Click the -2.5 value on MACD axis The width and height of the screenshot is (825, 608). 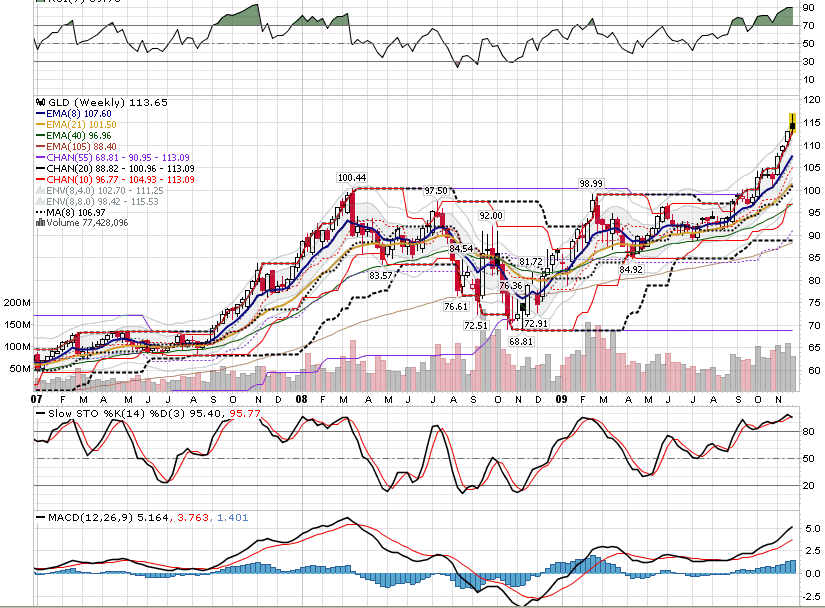[811, 596]
